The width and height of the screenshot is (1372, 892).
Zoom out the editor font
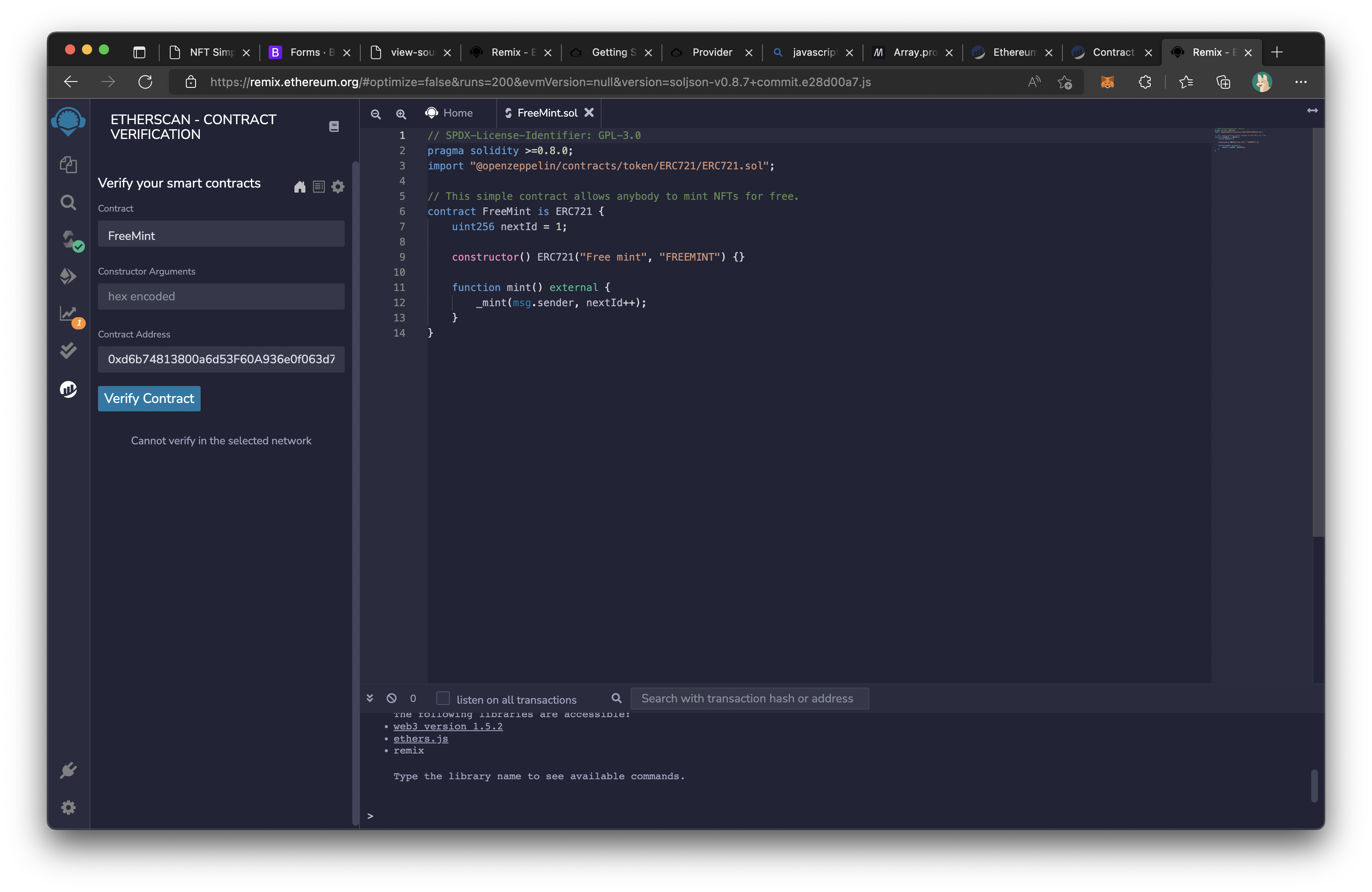coord(376,114)
